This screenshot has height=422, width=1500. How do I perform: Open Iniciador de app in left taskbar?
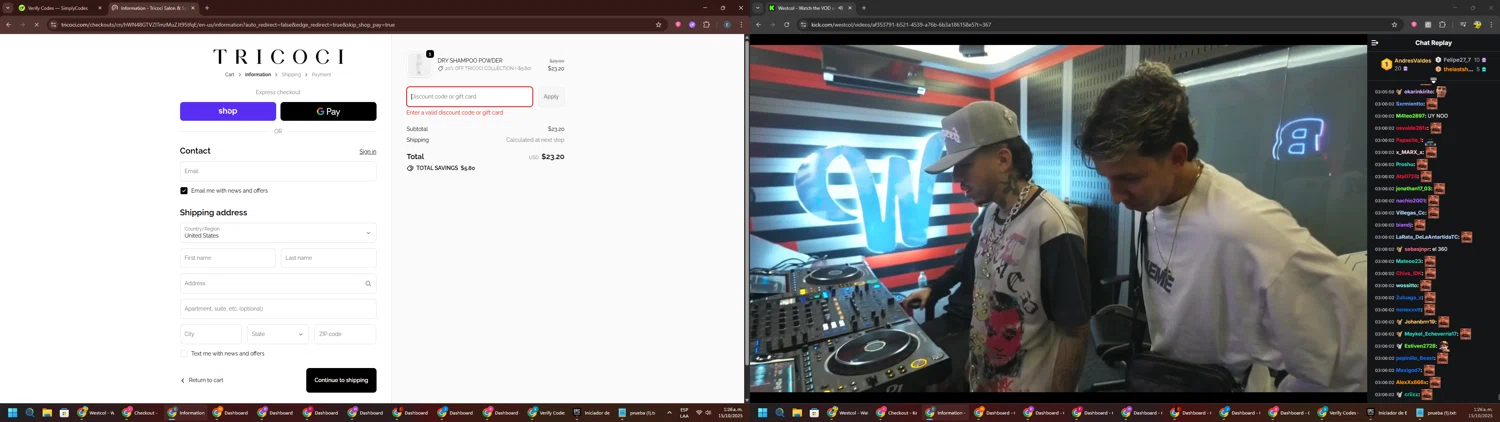tap(592, 412)
